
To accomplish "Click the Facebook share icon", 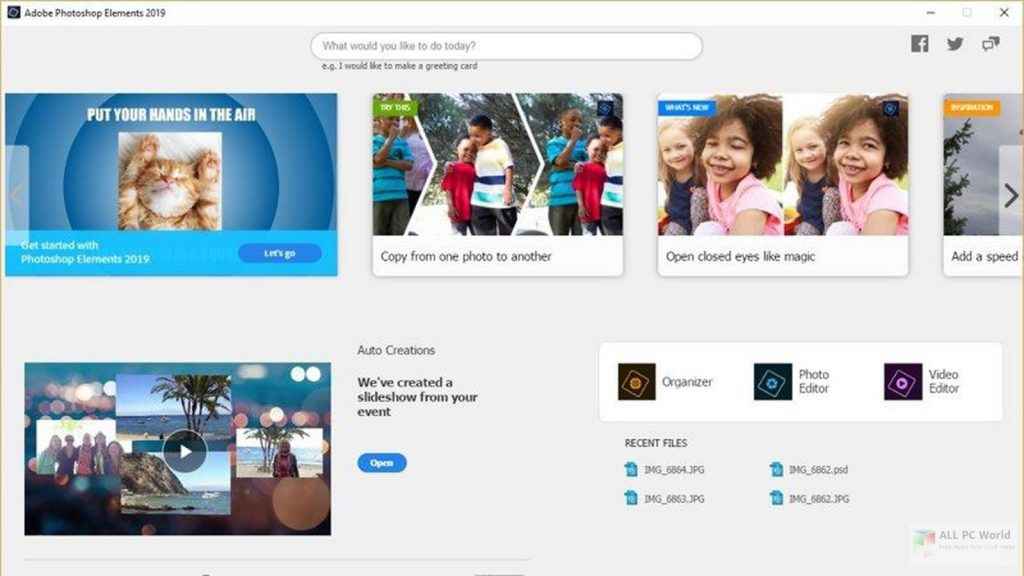I will 919,44.
